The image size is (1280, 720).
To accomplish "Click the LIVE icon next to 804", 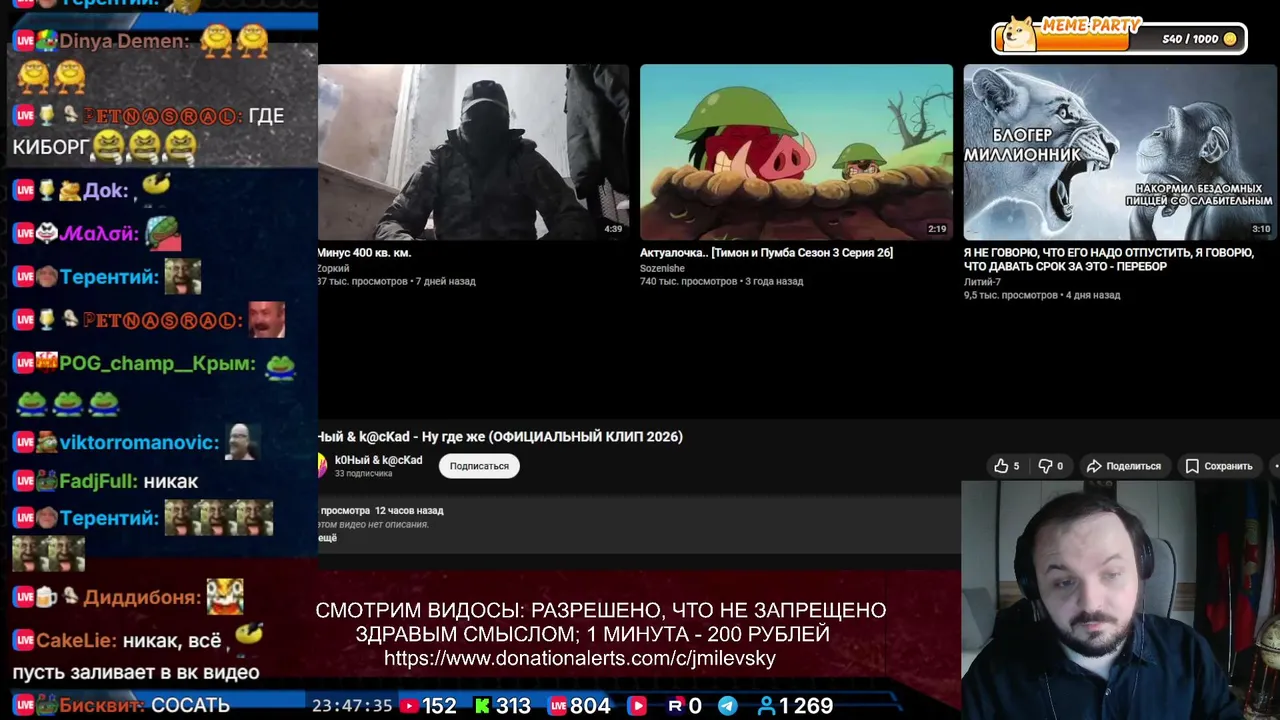I will [557, 706].
